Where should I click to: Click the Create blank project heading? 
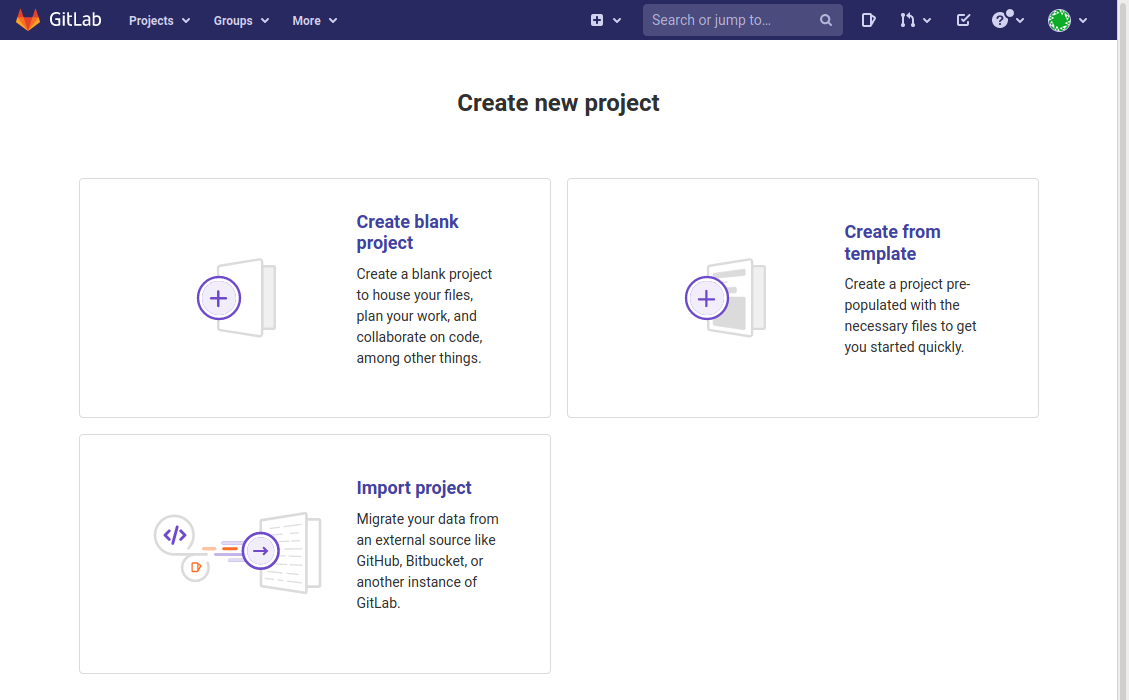407,232
